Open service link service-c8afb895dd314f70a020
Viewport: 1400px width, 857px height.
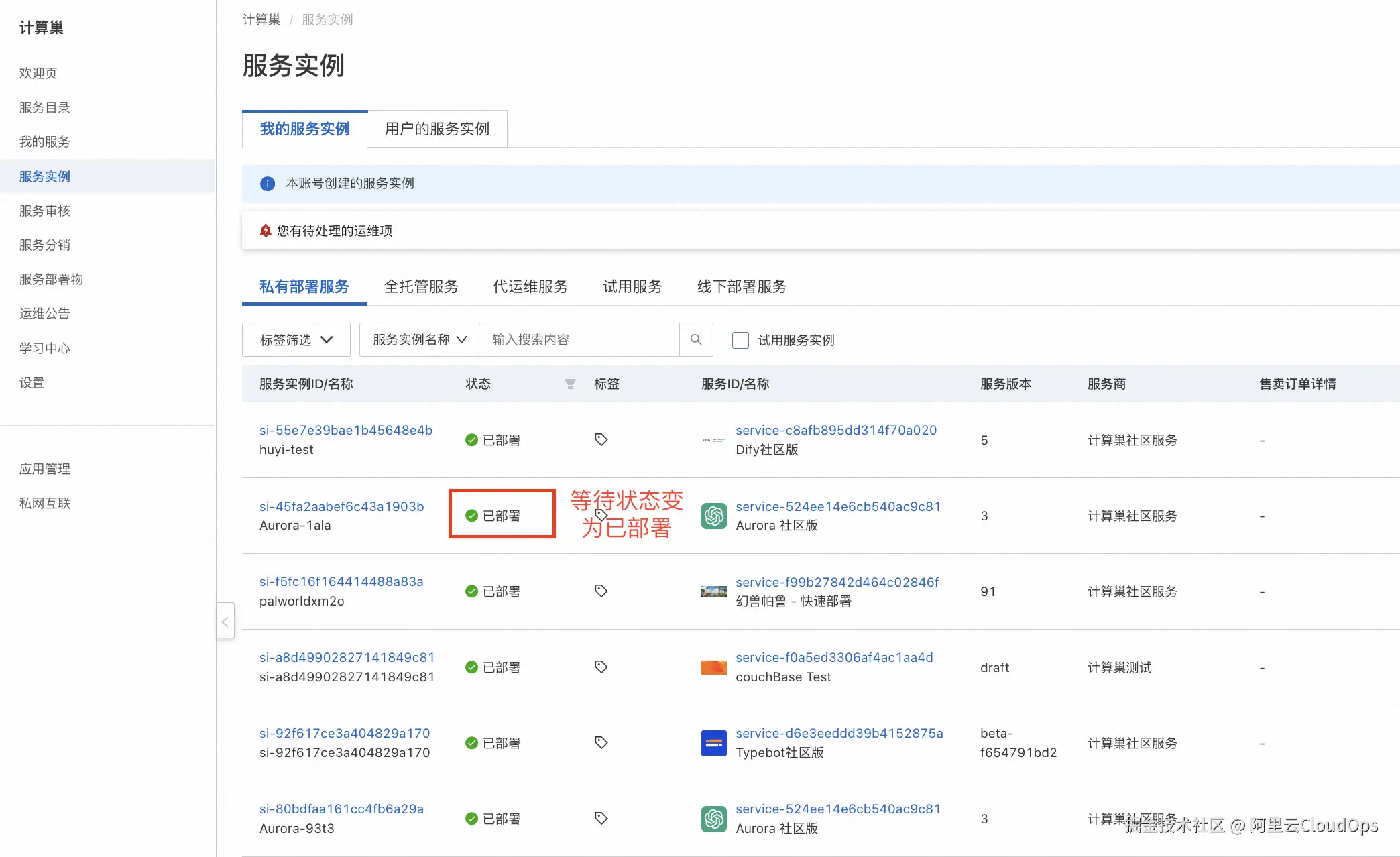[835, 430]
